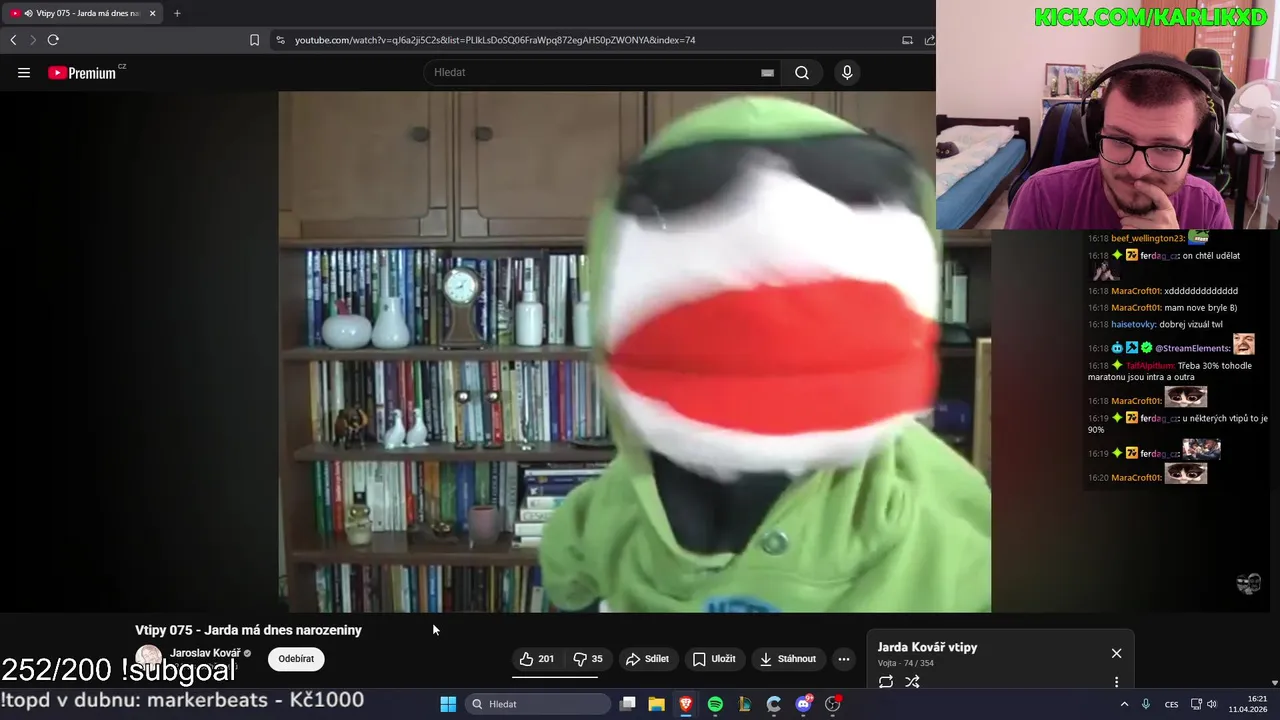The image size is (1280, 720).
Task: Start voice search with microphone icon
Action: click(847, 73)
